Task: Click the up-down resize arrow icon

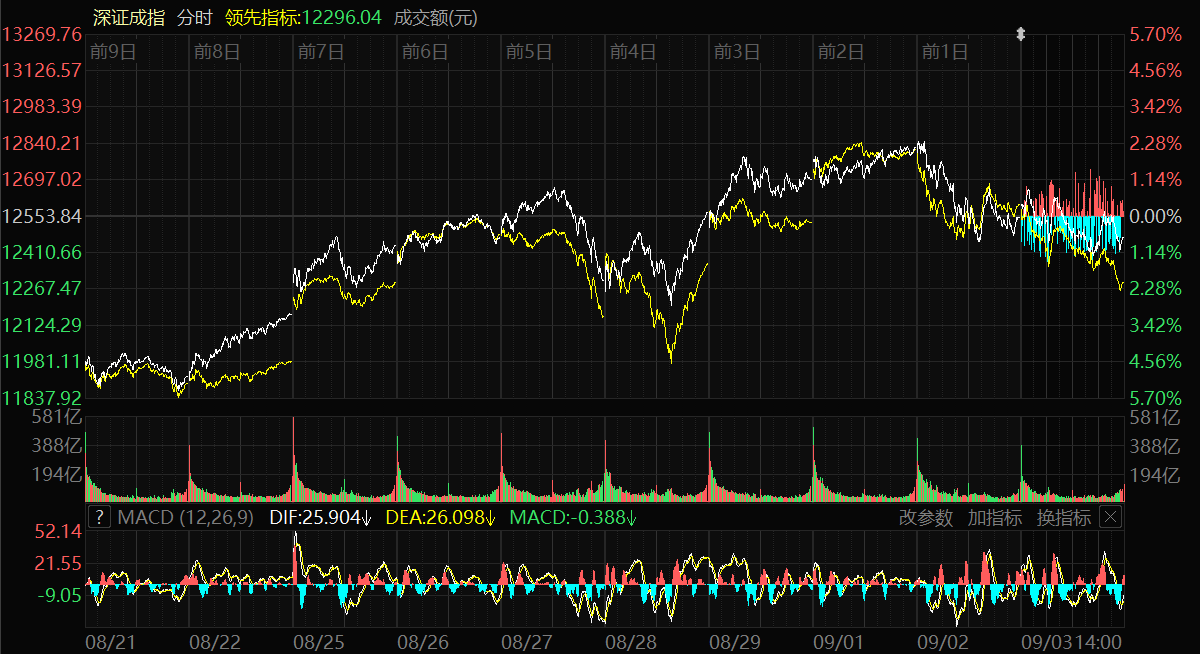Action: (1021, 34)
